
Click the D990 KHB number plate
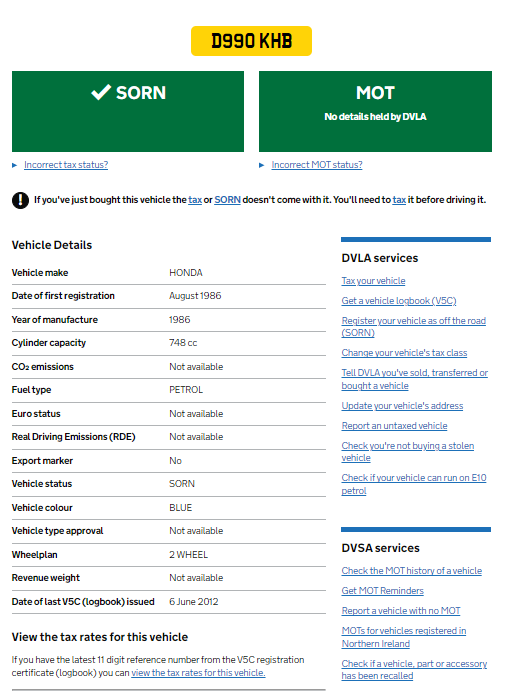251,41
